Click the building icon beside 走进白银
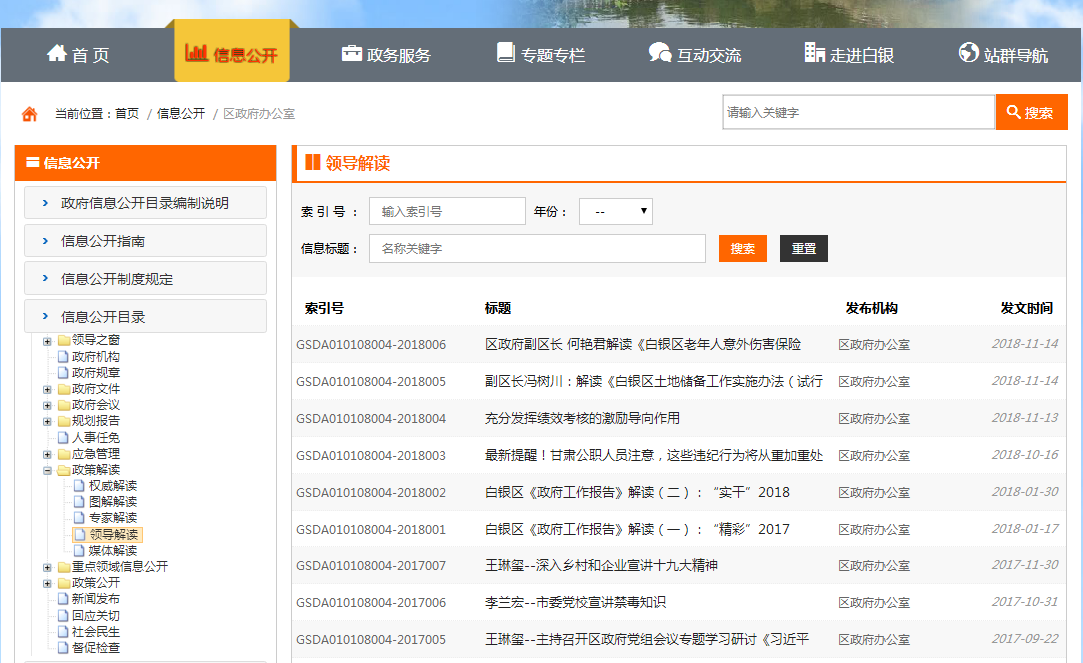Viewport: 1083px width, 663px height. click(814, 52)
